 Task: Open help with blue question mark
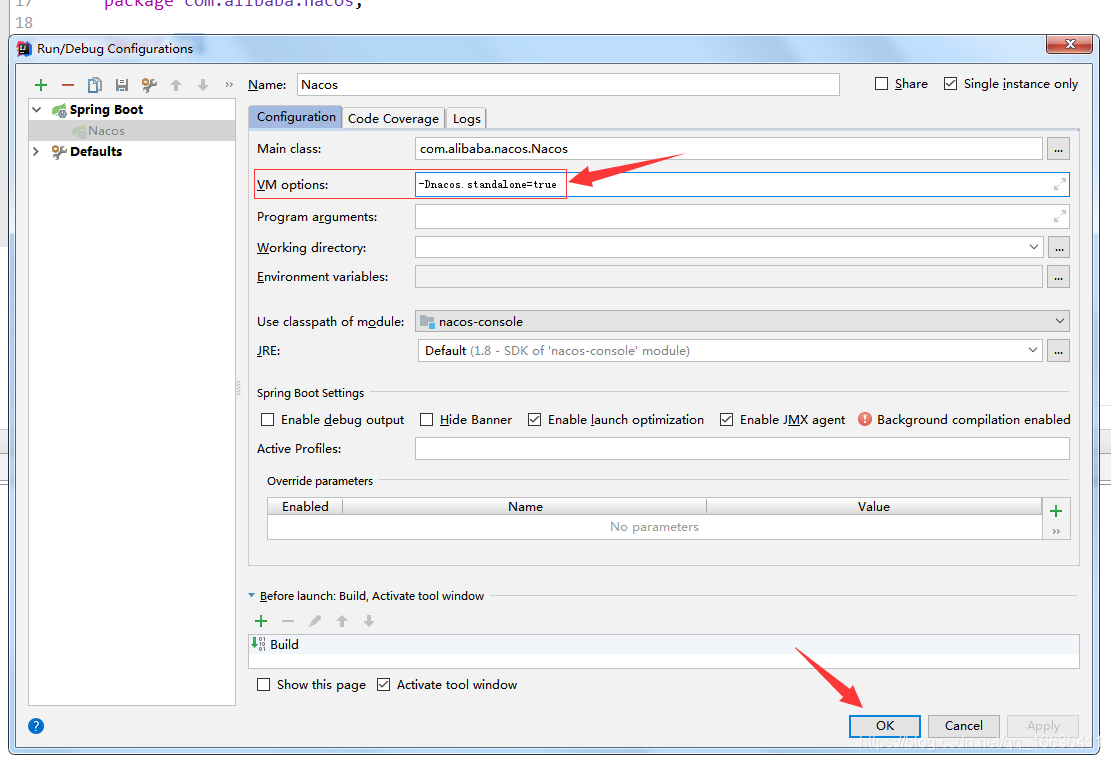tap(36, 726)
